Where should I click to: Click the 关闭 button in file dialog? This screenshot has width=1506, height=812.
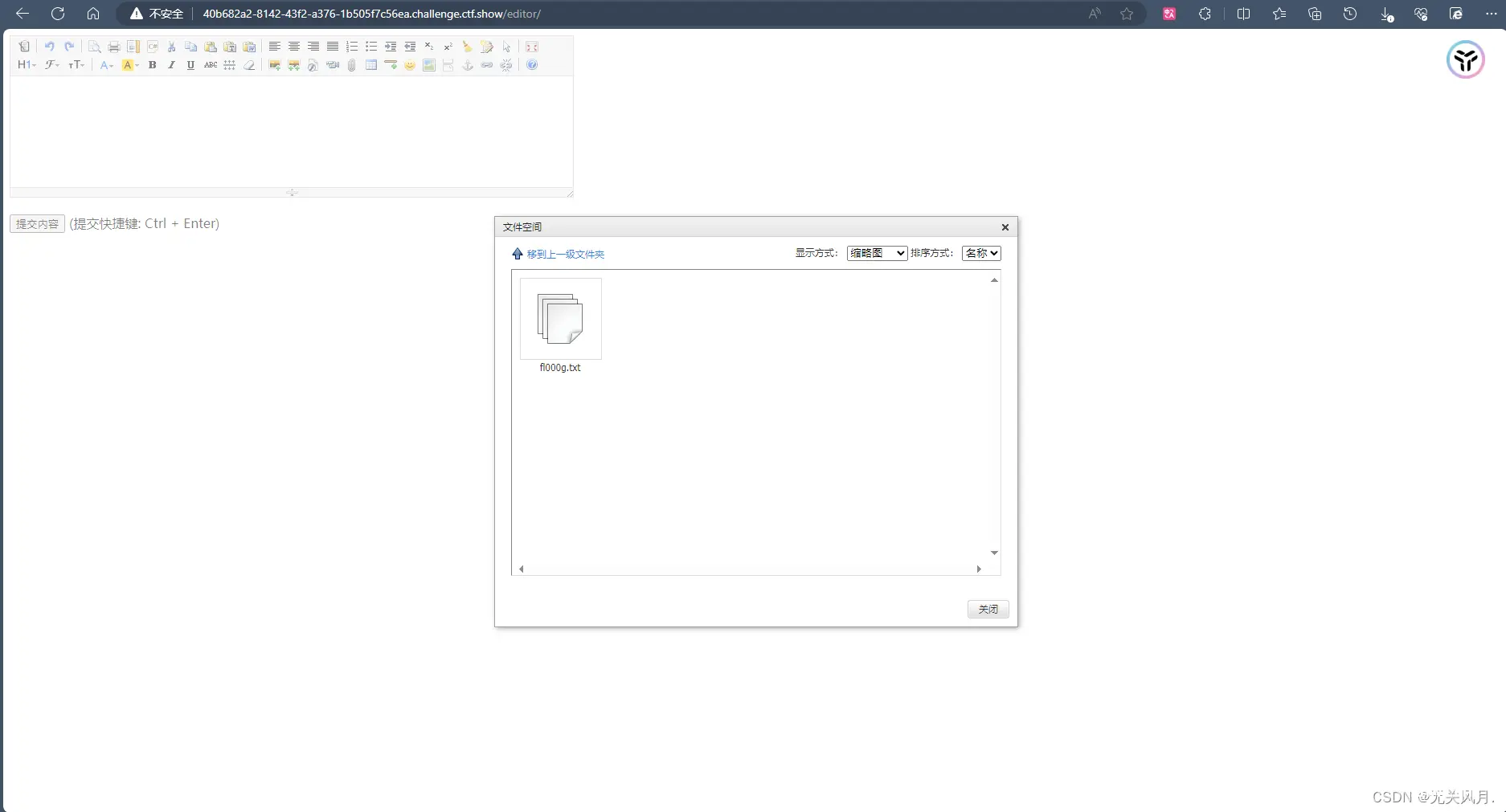pyautogui.click(x=988, y=610)
